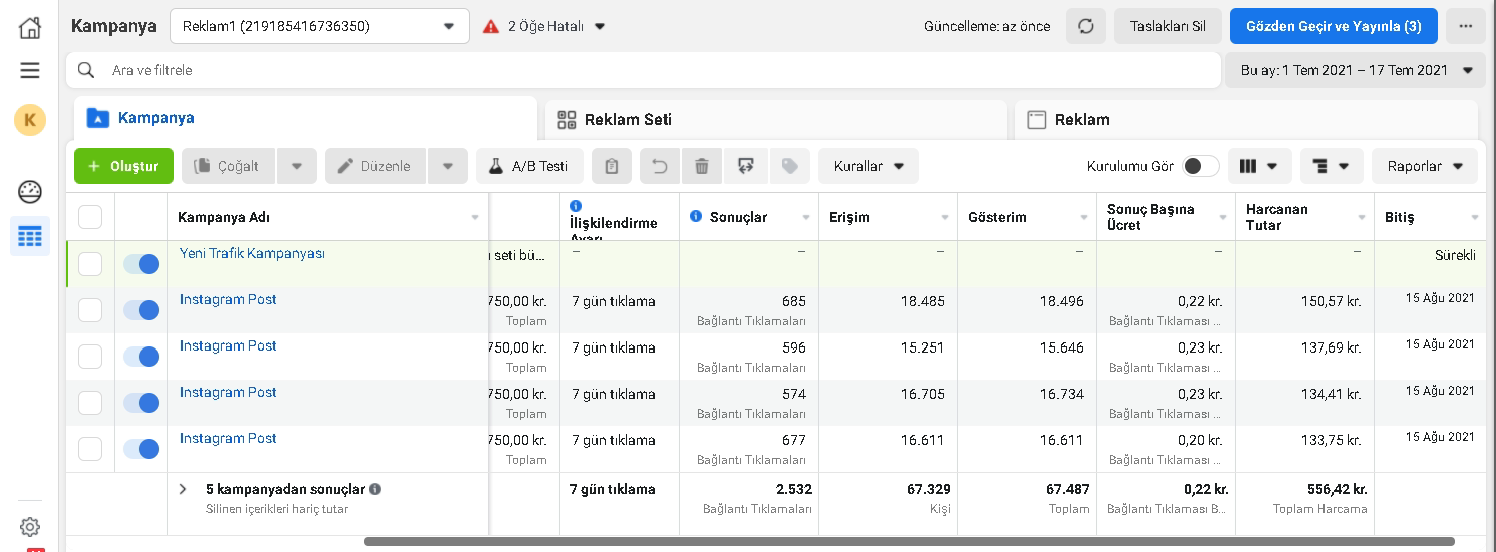Click info icon next to 5 kampanyadan sonuçlar
The width and height of the screenshot is (1496, 552).
pyautogui.click(x=375, y=490)
